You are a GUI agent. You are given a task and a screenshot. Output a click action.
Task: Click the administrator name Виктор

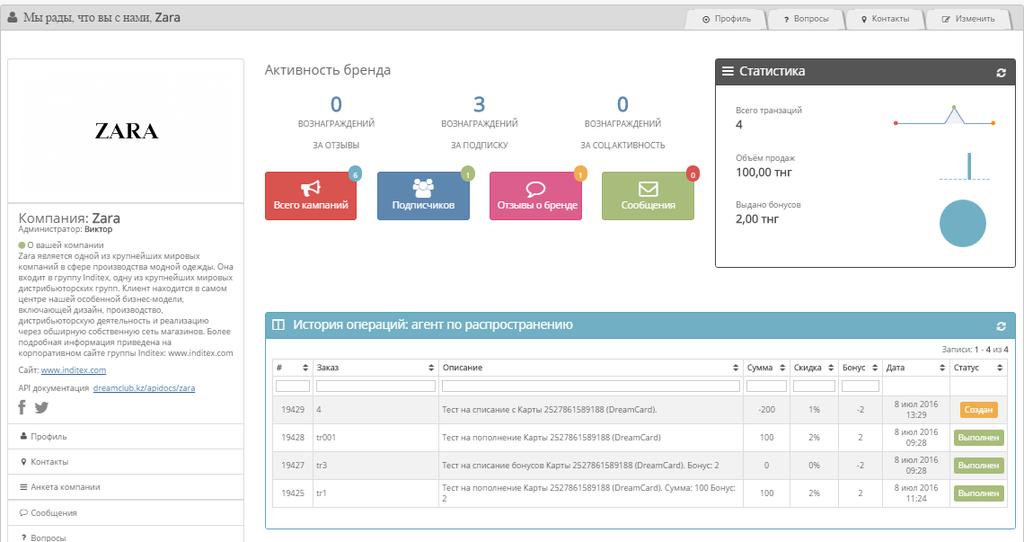(x=98, y=229)
